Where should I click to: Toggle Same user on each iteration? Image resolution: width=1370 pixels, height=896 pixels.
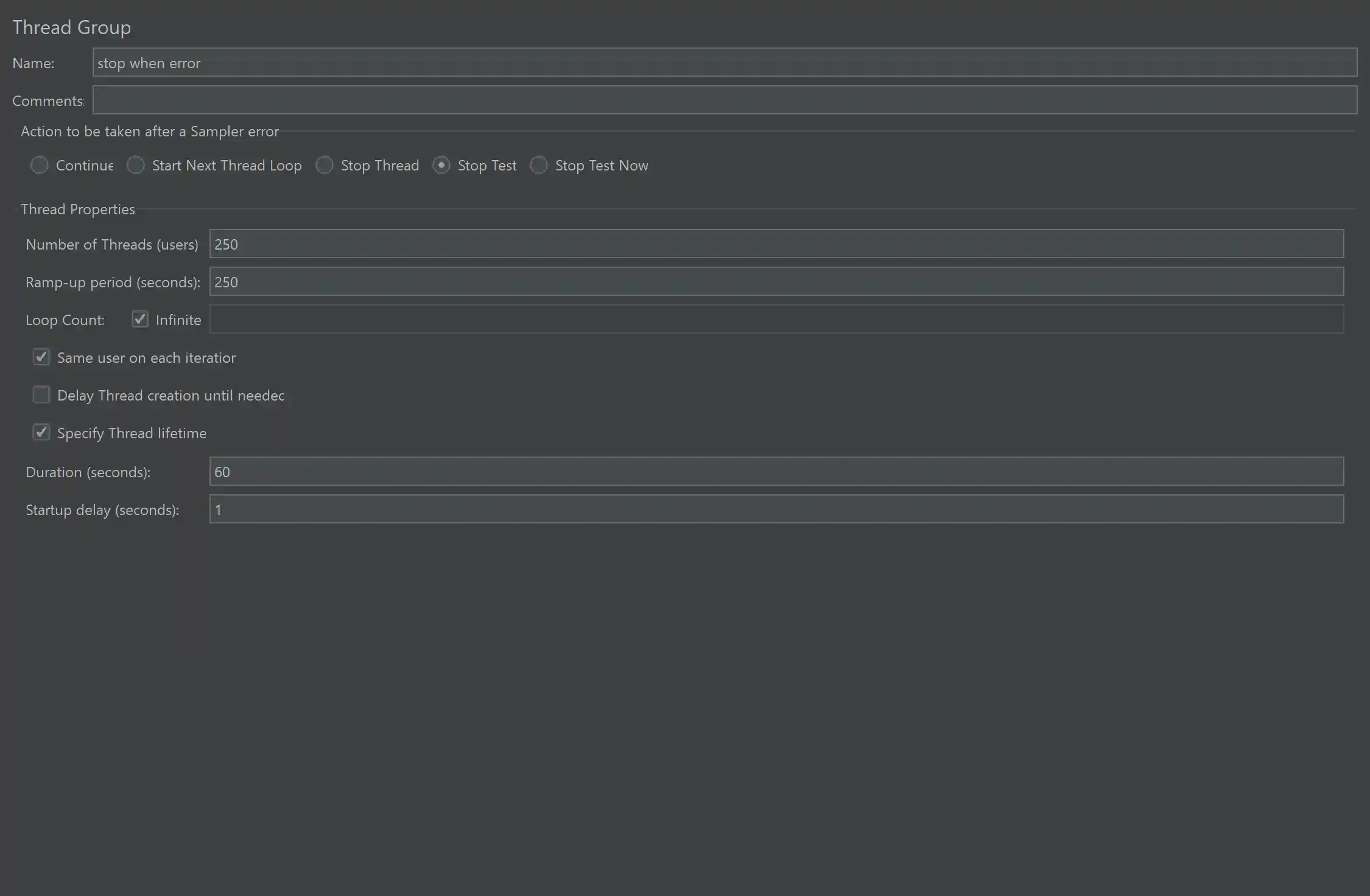click(41, 357)
